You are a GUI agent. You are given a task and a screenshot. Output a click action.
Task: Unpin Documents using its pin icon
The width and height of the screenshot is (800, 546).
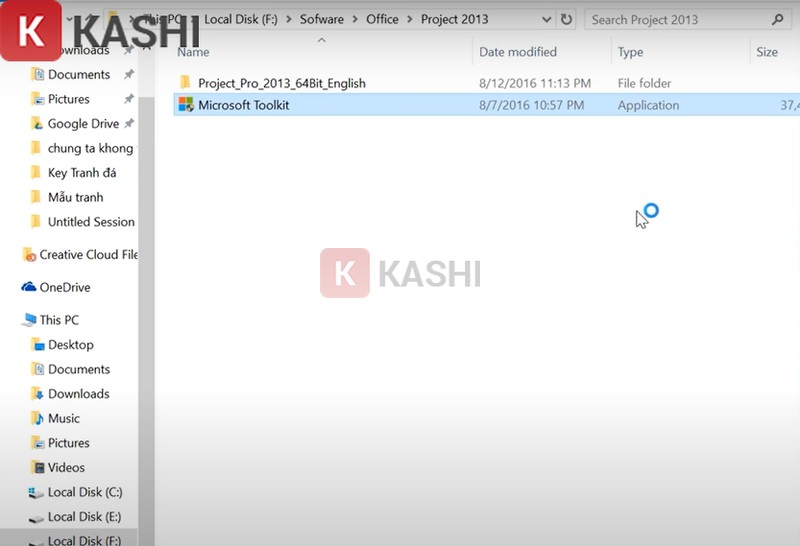coord(129,75)
